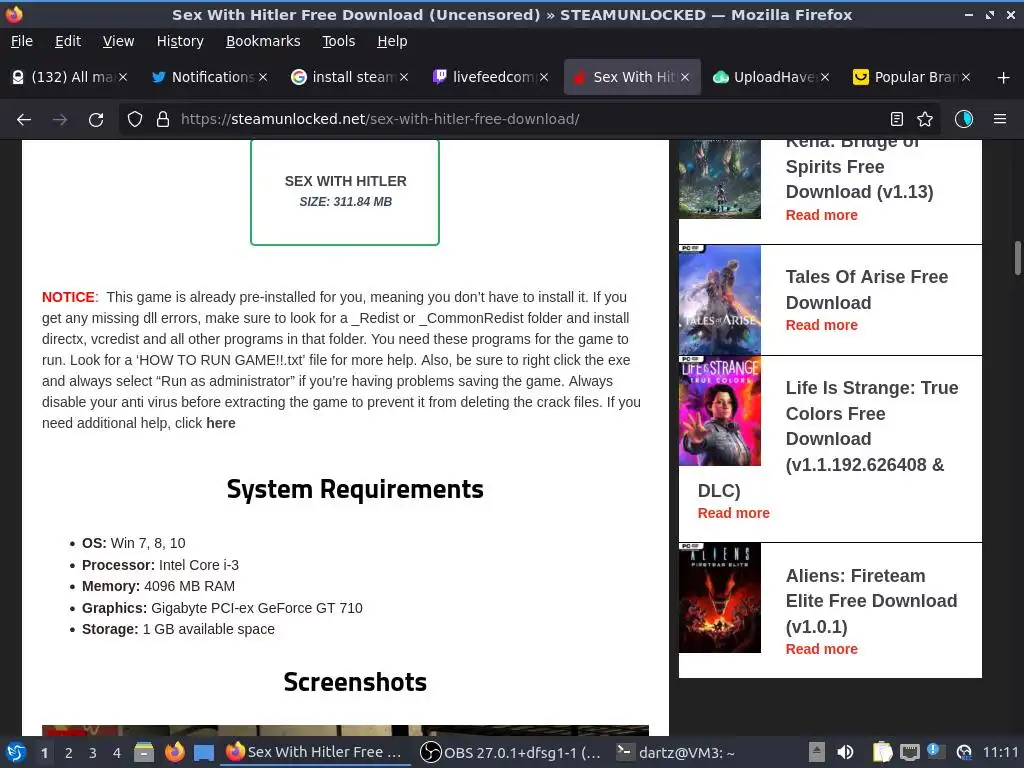
Task: Focus the OBS 27.0.1 taskbar entry
Action: coord(510,752)
